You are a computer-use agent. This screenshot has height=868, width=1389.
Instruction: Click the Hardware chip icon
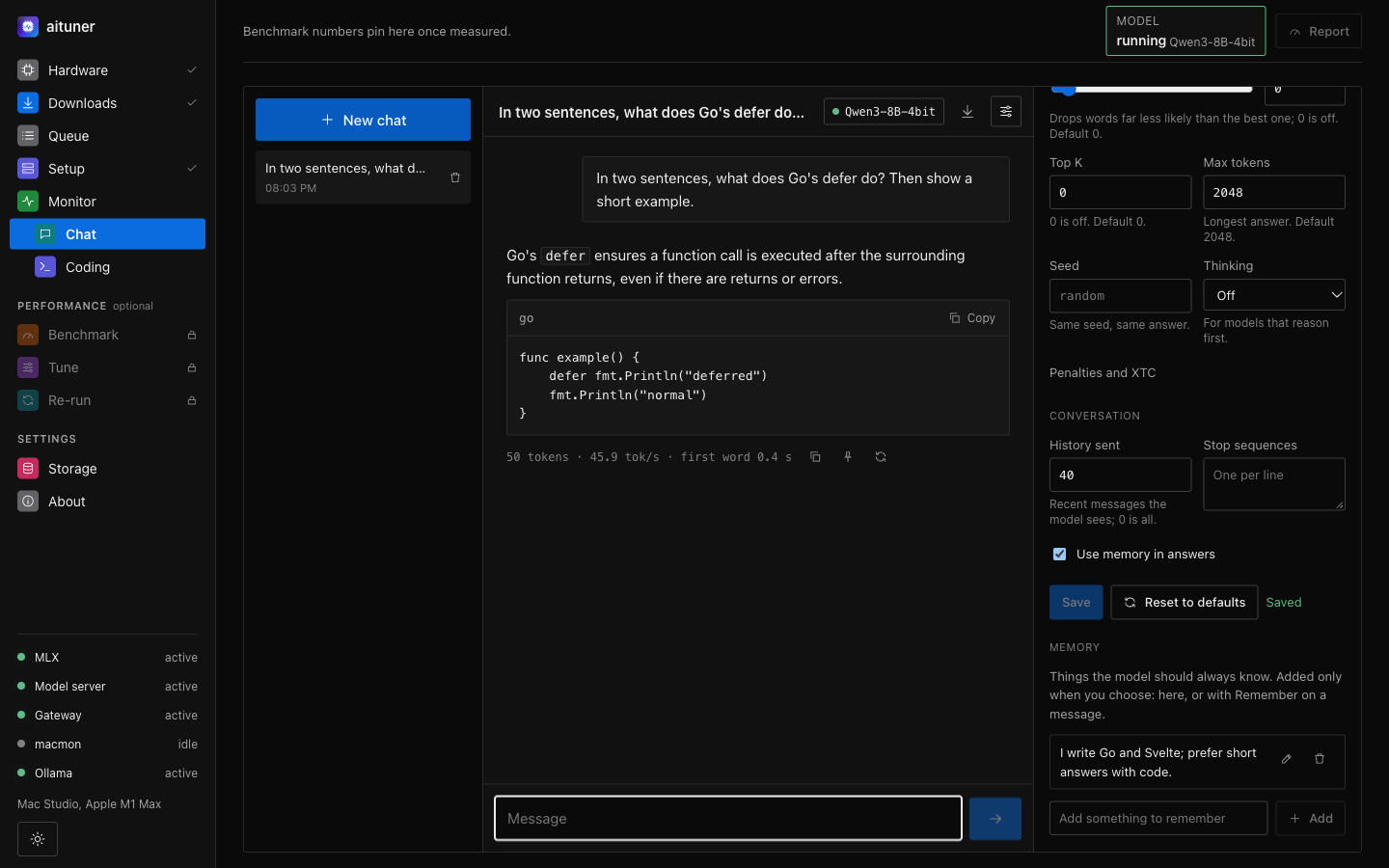(x=28, y=70)
